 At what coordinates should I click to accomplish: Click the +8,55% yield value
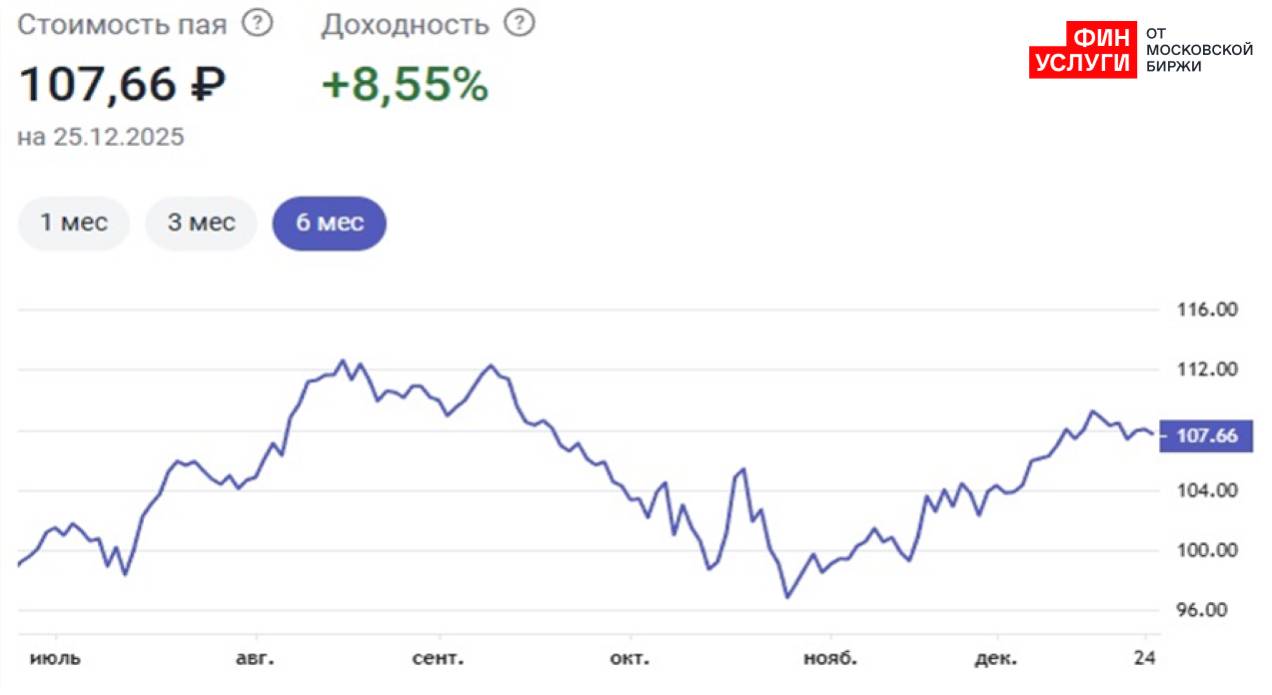coord(404,85)
